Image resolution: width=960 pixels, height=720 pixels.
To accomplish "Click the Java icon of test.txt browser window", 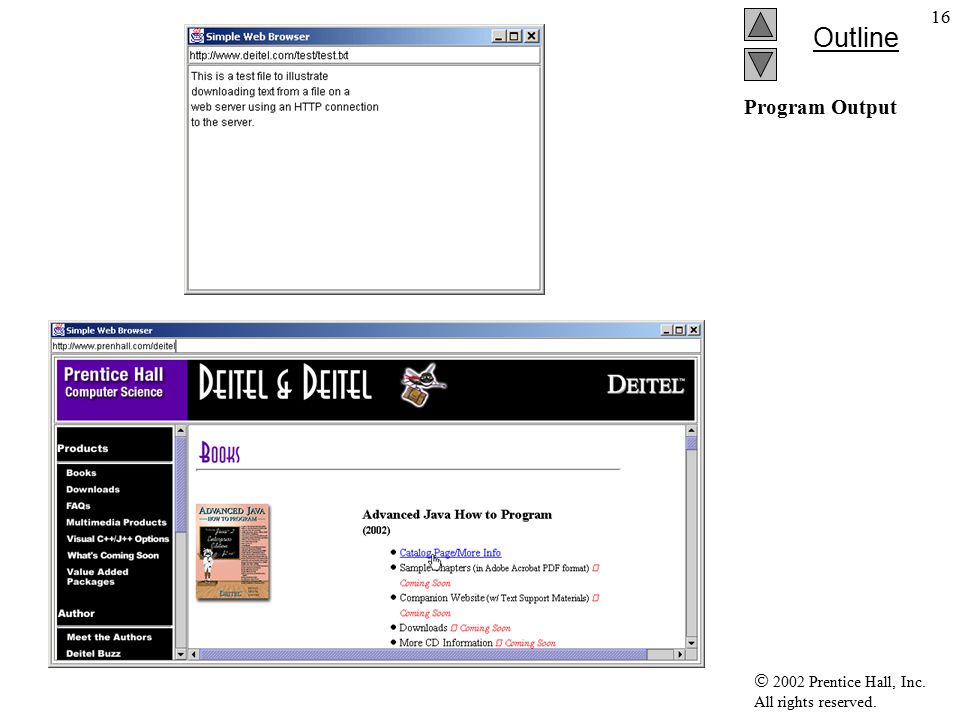I will (197, 36).
